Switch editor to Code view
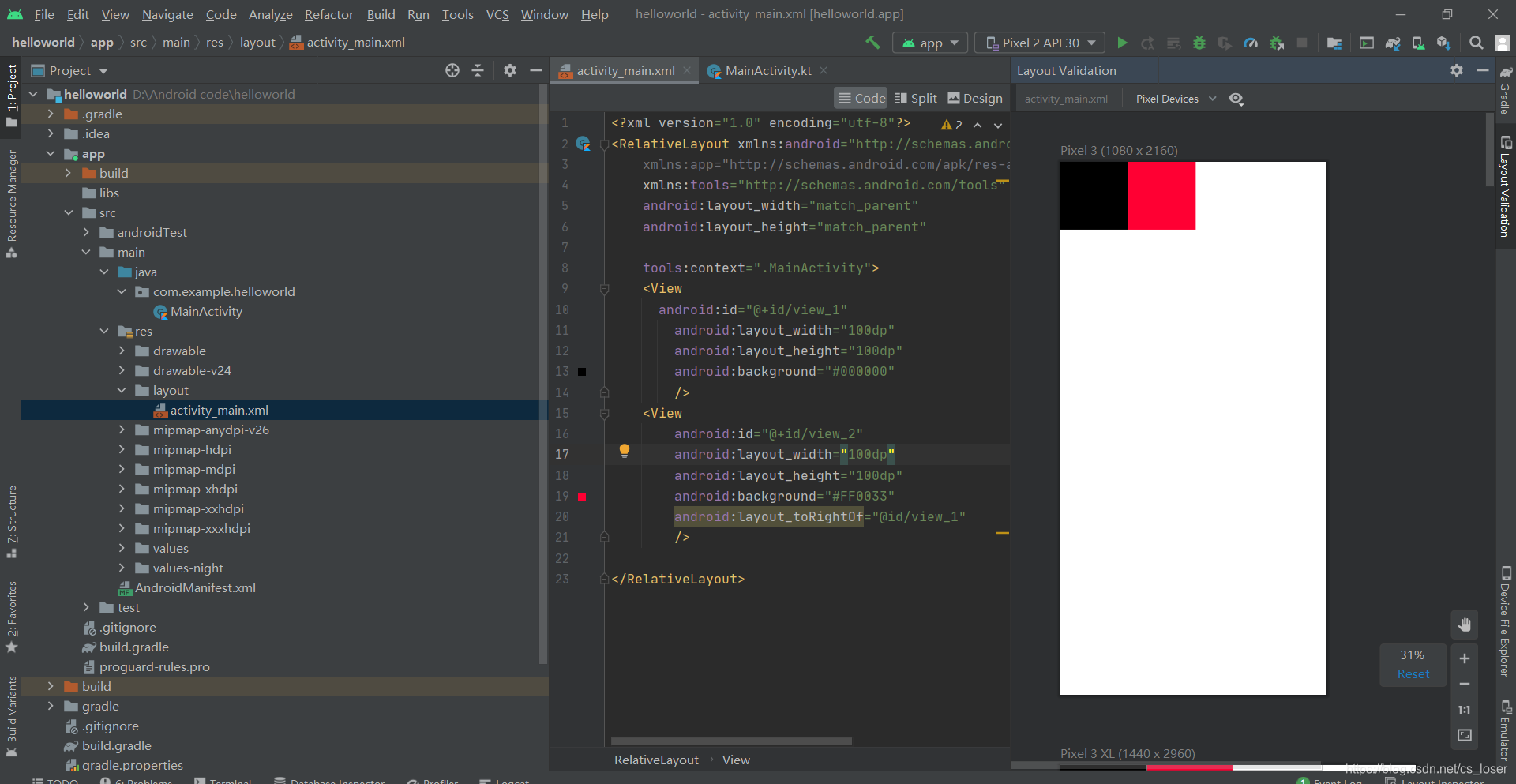The image size is (1516, 784). click(861, 98)
